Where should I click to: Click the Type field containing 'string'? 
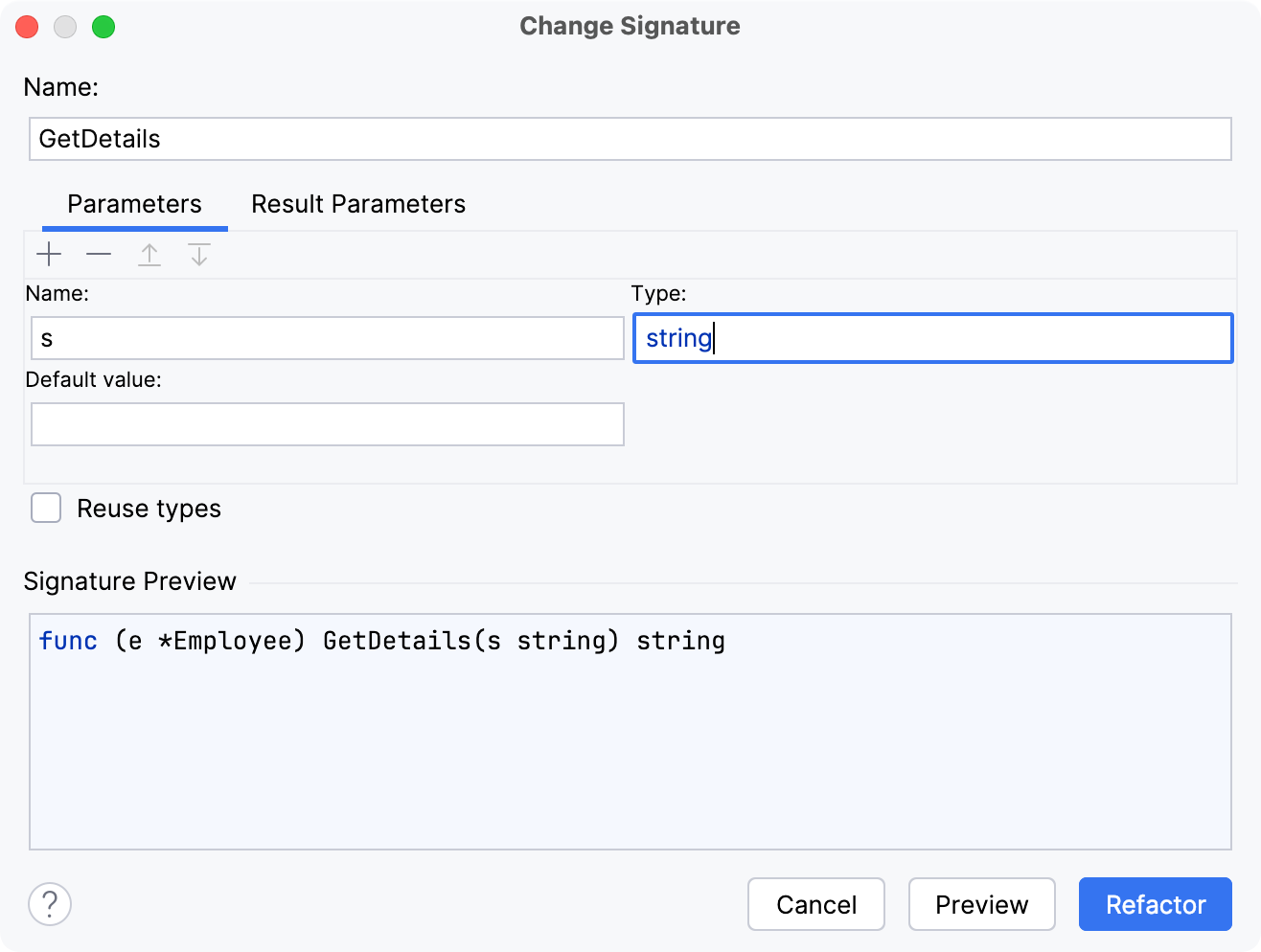[x=932, y=338]
